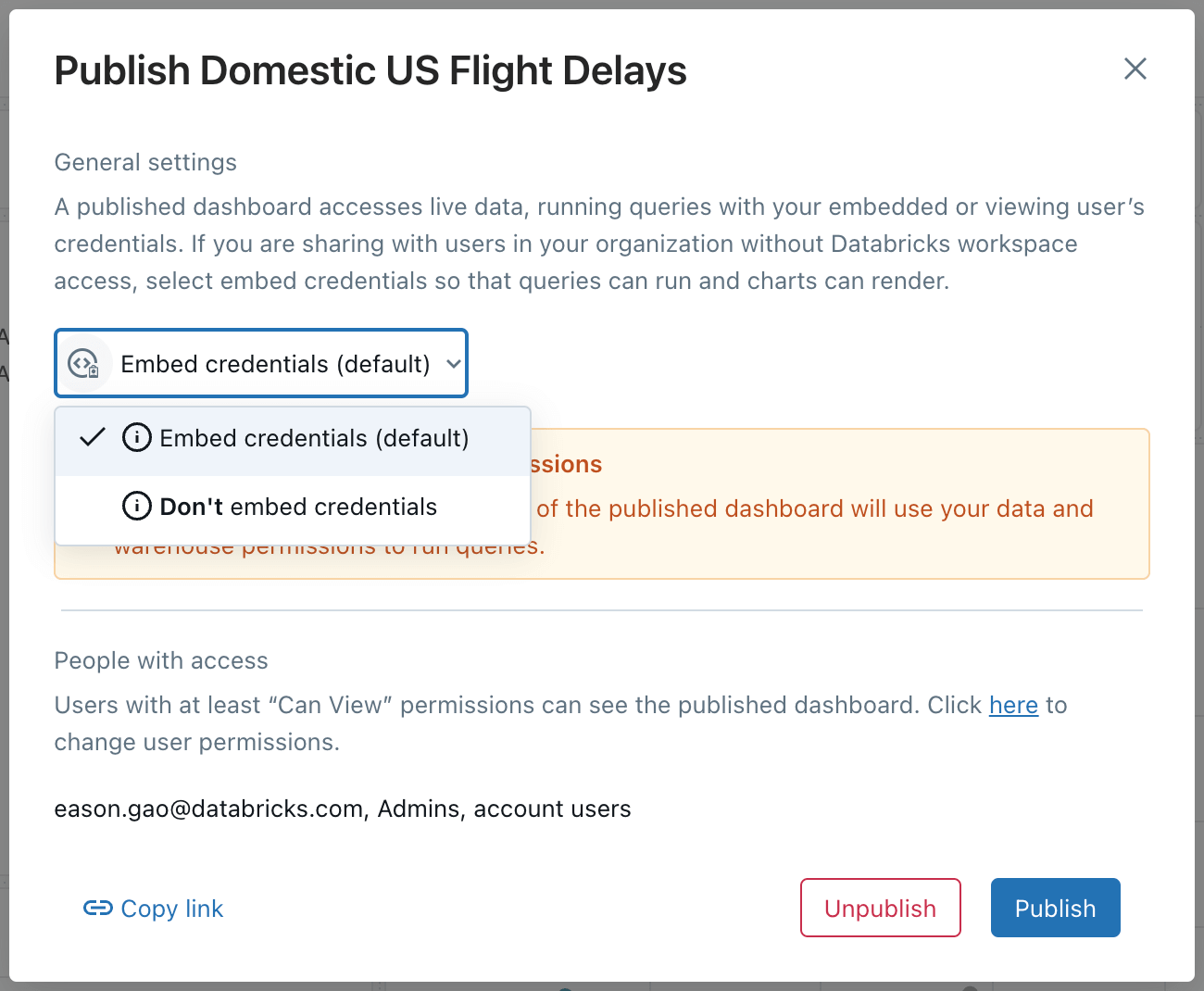This screenshot has height=991, width=1204.
Task: Click the checkmark on the selected option
Action: click(x=93, y=437)
